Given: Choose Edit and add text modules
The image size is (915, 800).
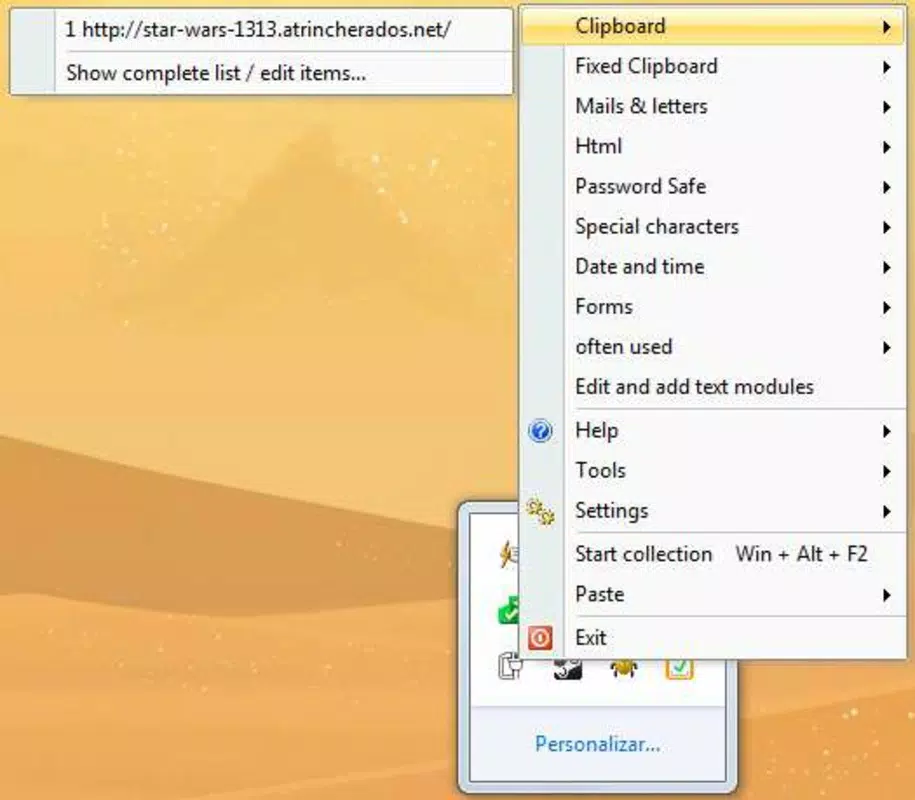Looking at the screenshot, I should (x=713, y=387).
